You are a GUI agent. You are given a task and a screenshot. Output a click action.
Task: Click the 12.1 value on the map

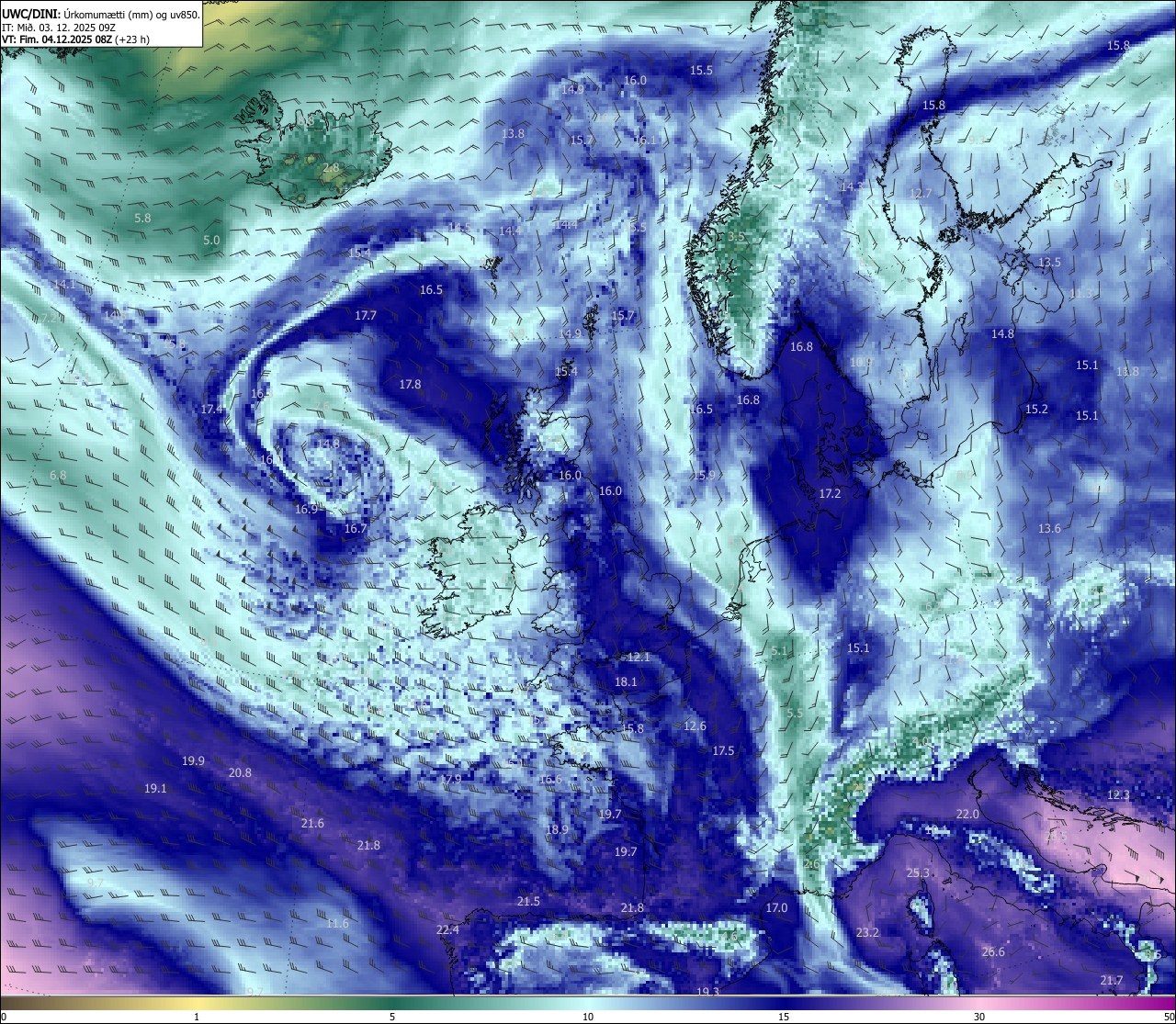(639, 658)
